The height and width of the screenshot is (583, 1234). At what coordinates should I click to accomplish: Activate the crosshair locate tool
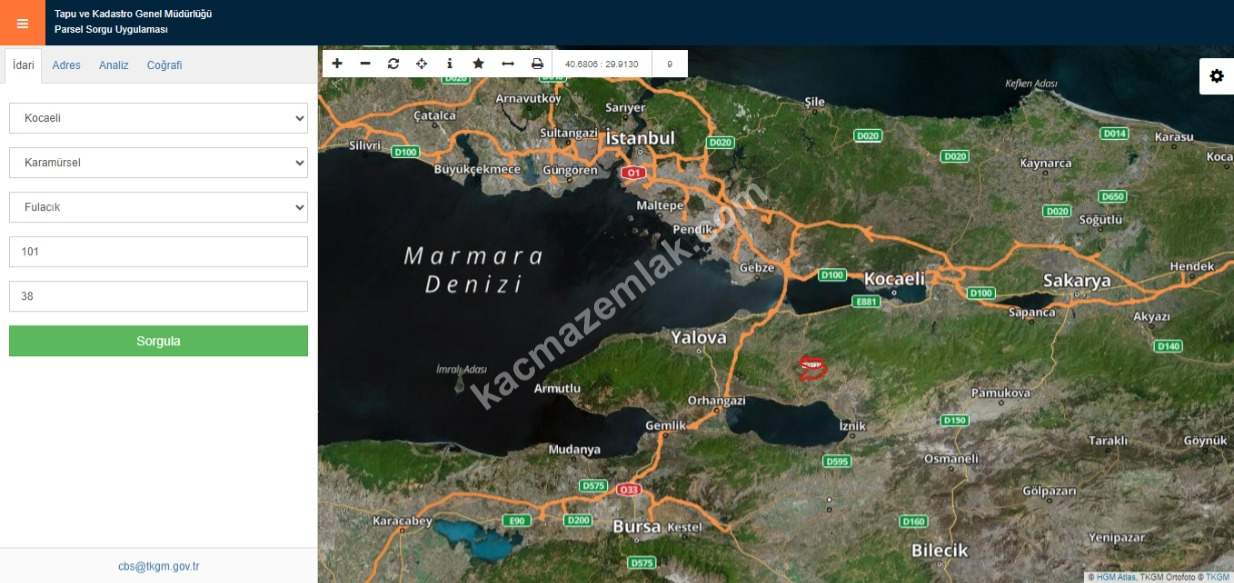[x=421, y=64]
